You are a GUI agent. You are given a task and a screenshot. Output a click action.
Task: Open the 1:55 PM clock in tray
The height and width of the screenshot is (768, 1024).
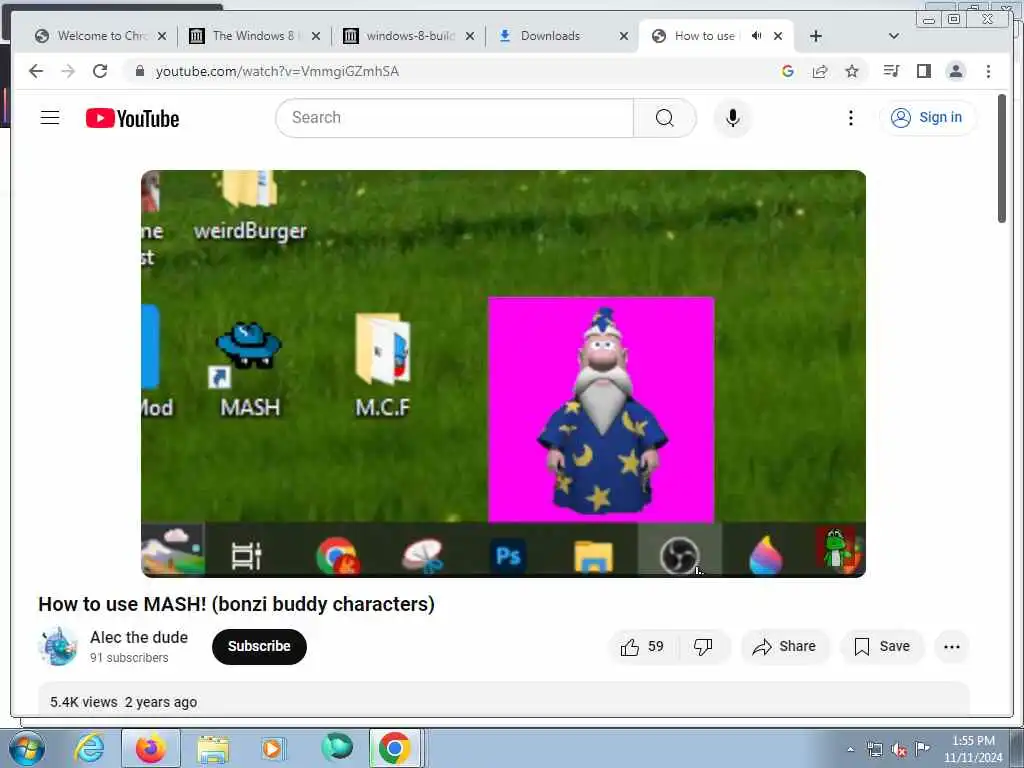pos(973,749)
